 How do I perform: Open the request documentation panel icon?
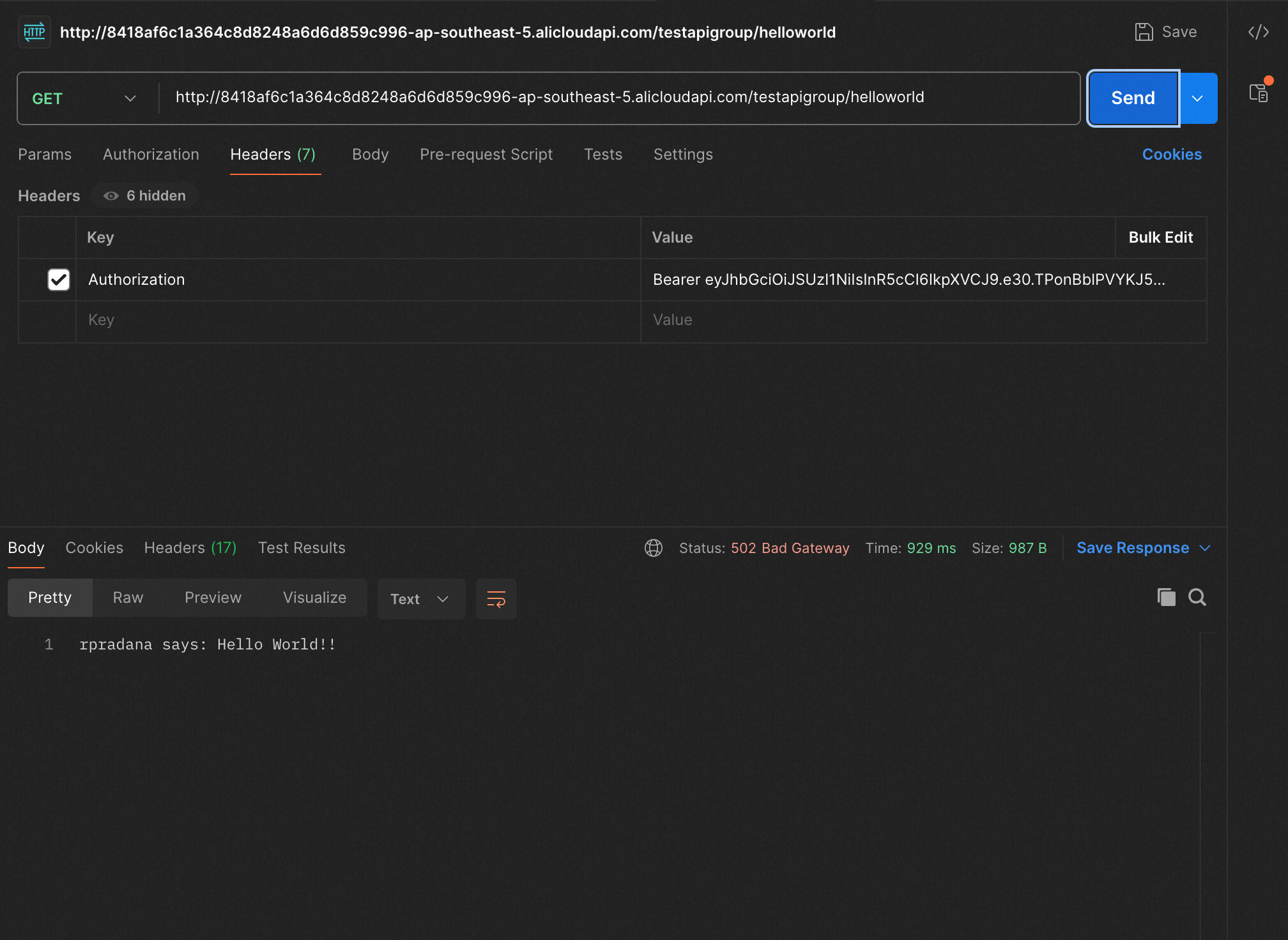(1259, 93)
